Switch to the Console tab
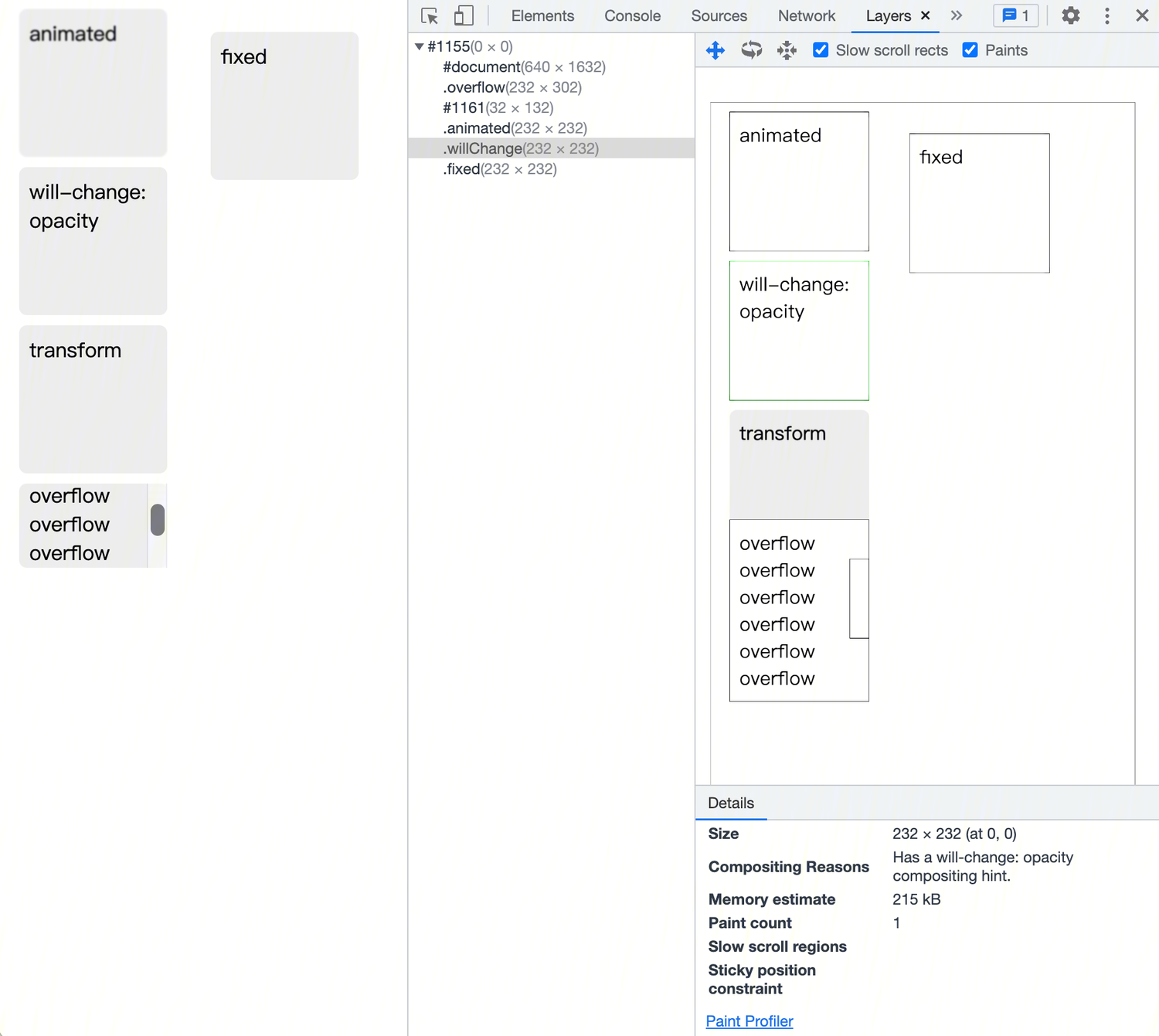Screen dimensions: 1159x1036 click(x=632, y=15)
